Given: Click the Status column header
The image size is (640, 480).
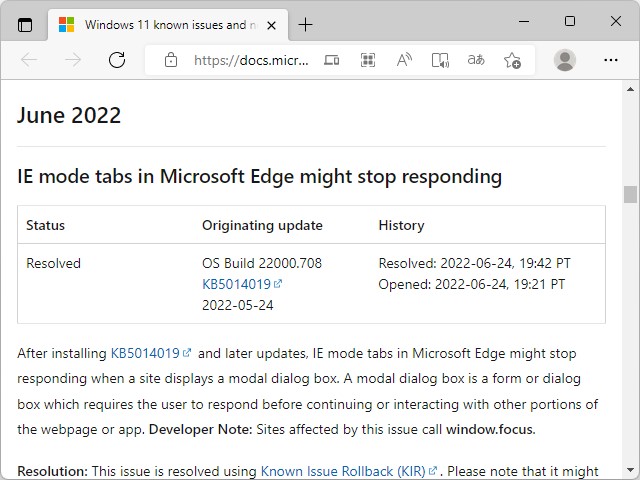Looking at the screenshot, I should click(45, 225).
